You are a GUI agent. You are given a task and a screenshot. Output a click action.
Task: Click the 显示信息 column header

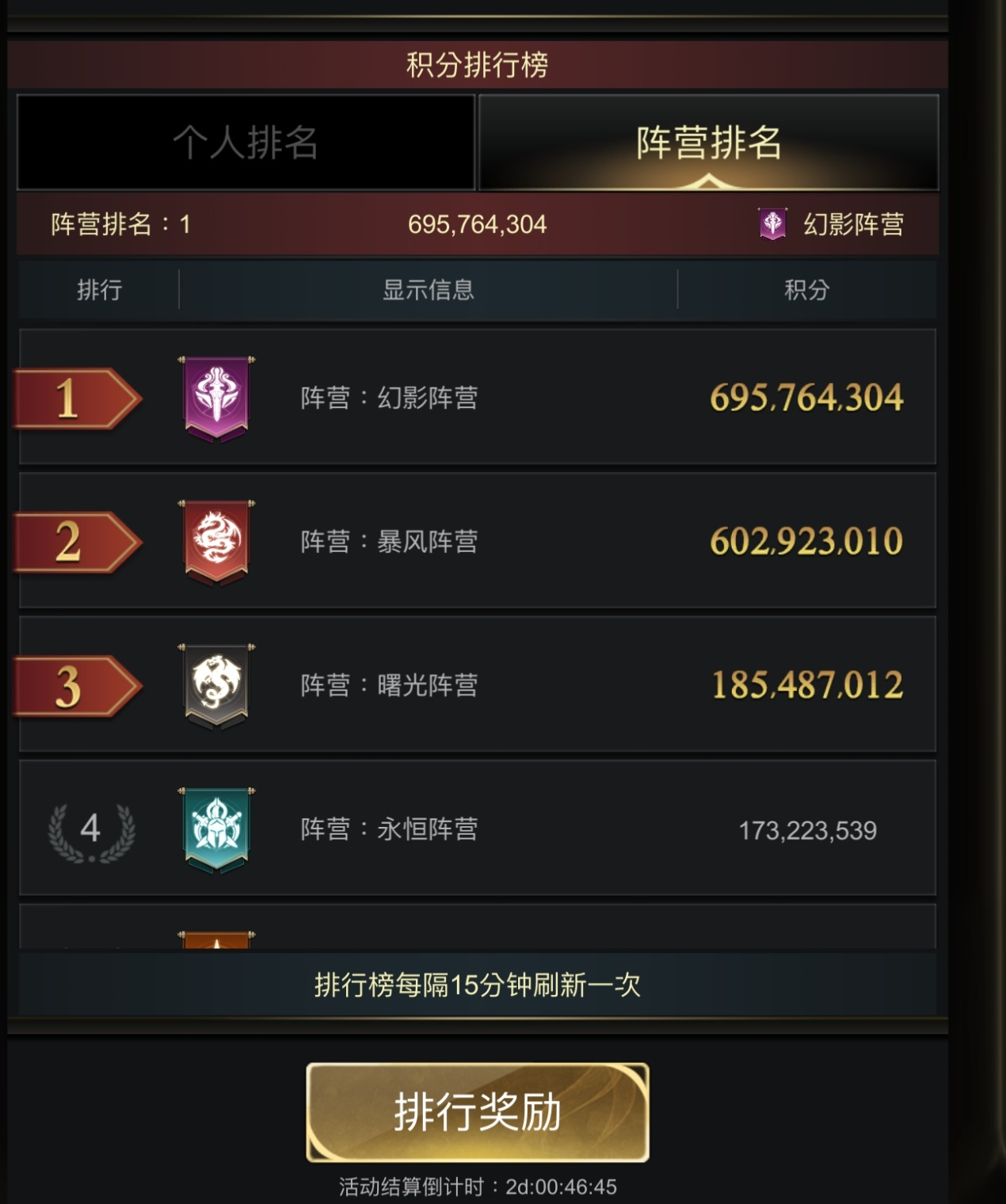(x=428, y=290)
